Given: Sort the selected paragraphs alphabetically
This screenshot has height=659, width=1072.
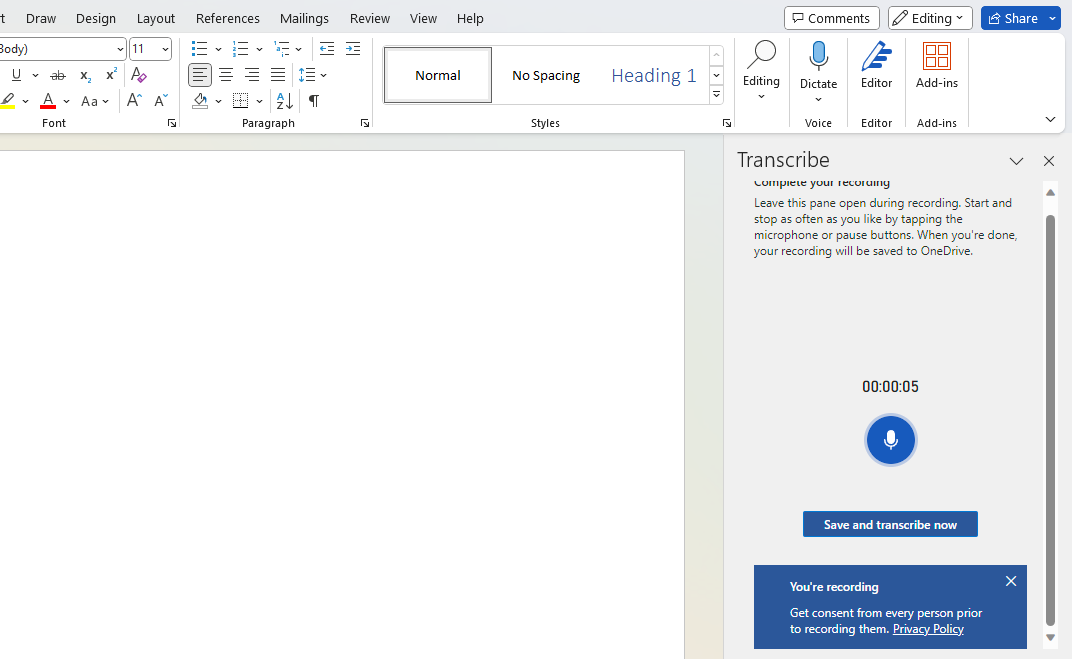Looking at the screenshot, I should tap(285, 101).
